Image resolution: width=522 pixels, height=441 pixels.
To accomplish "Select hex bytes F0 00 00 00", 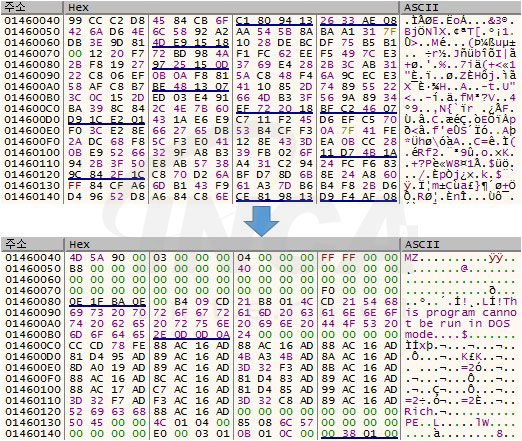I will click(x=359, y=291).
